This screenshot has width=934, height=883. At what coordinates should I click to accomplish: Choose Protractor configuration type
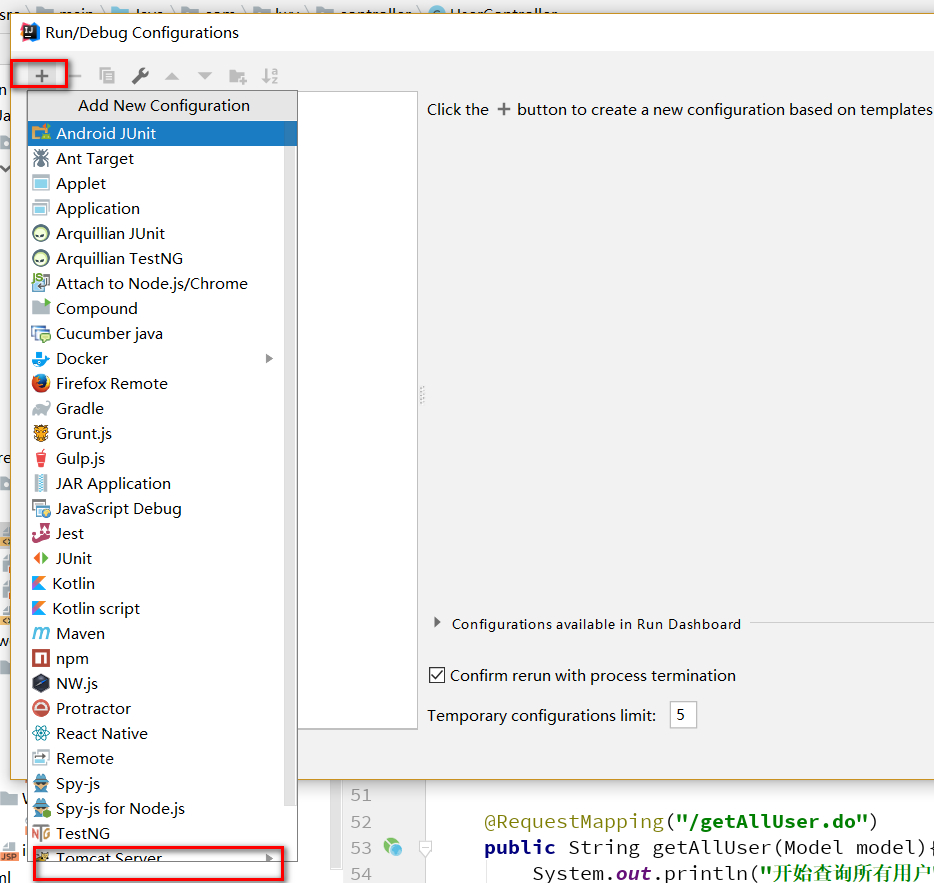coord(162,708)
